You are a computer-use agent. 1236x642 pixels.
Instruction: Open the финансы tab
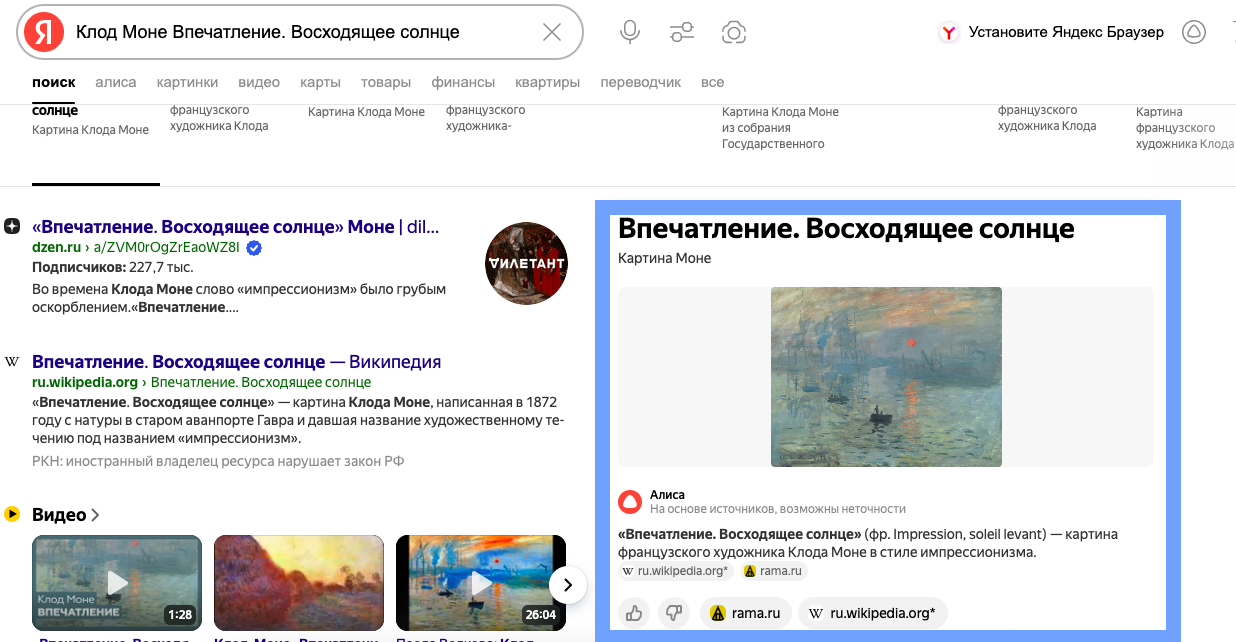click(x=463, y=82)
